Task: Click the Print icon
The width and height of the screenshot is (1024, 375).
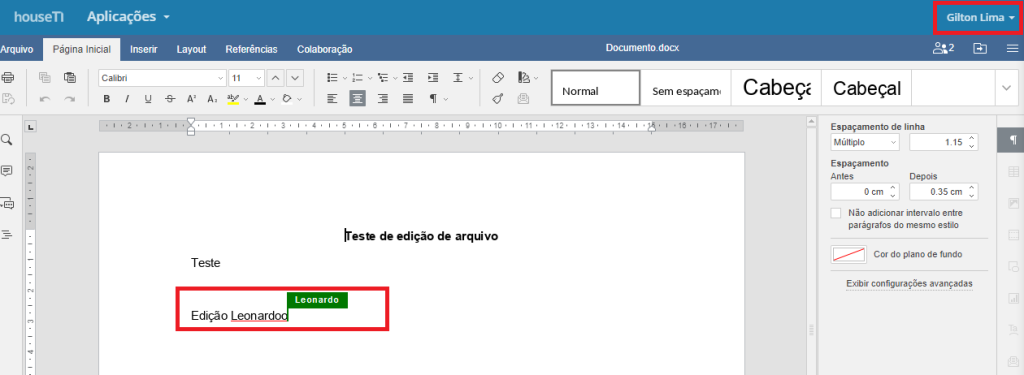Action: (x=8, y=78)
